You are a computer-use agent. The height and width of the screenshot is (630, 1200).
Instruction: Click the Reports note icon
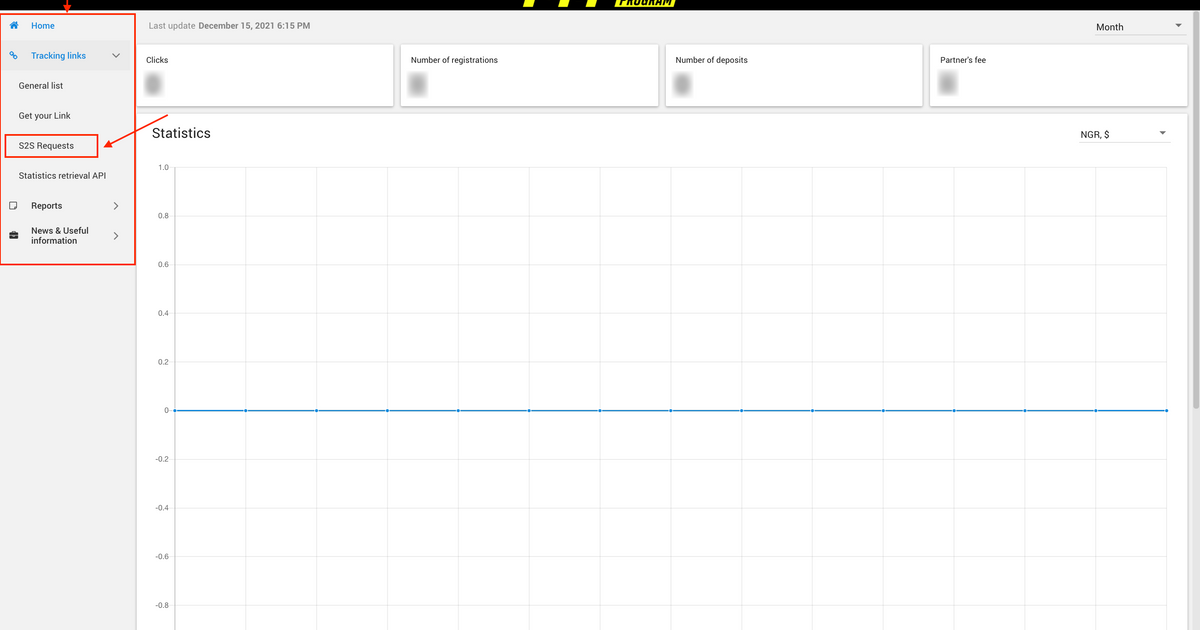click(14, 206)
